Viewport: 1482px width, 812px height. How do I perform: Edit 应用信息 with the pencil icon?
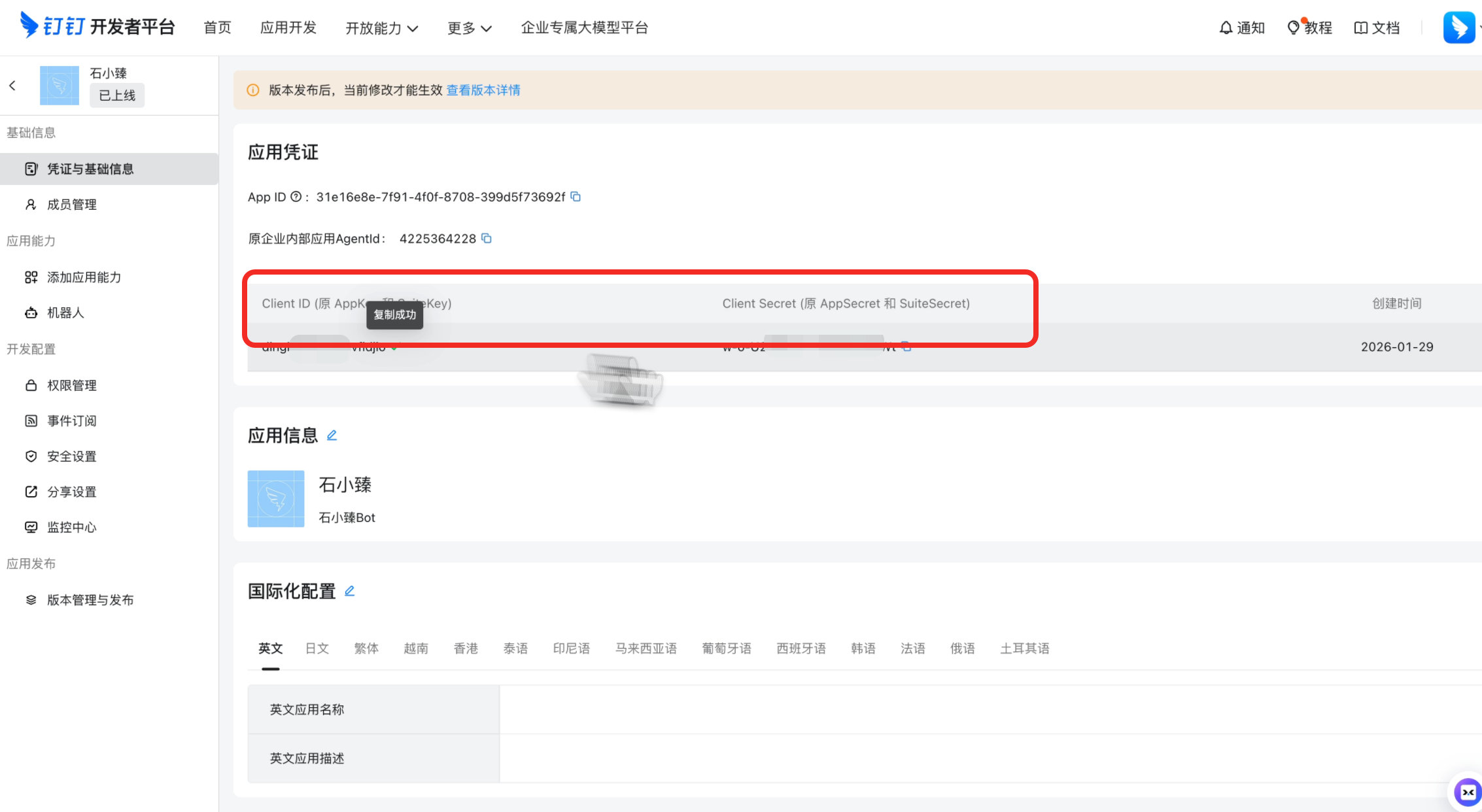point(332,435)
